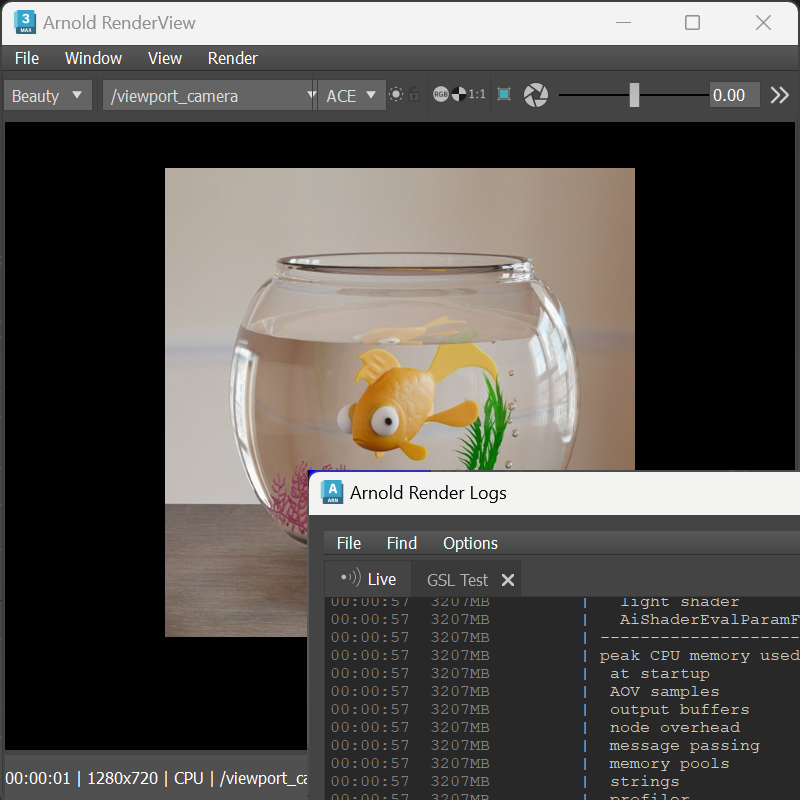
Task: Open the Options menu in Render Logs
Action: 470,543
